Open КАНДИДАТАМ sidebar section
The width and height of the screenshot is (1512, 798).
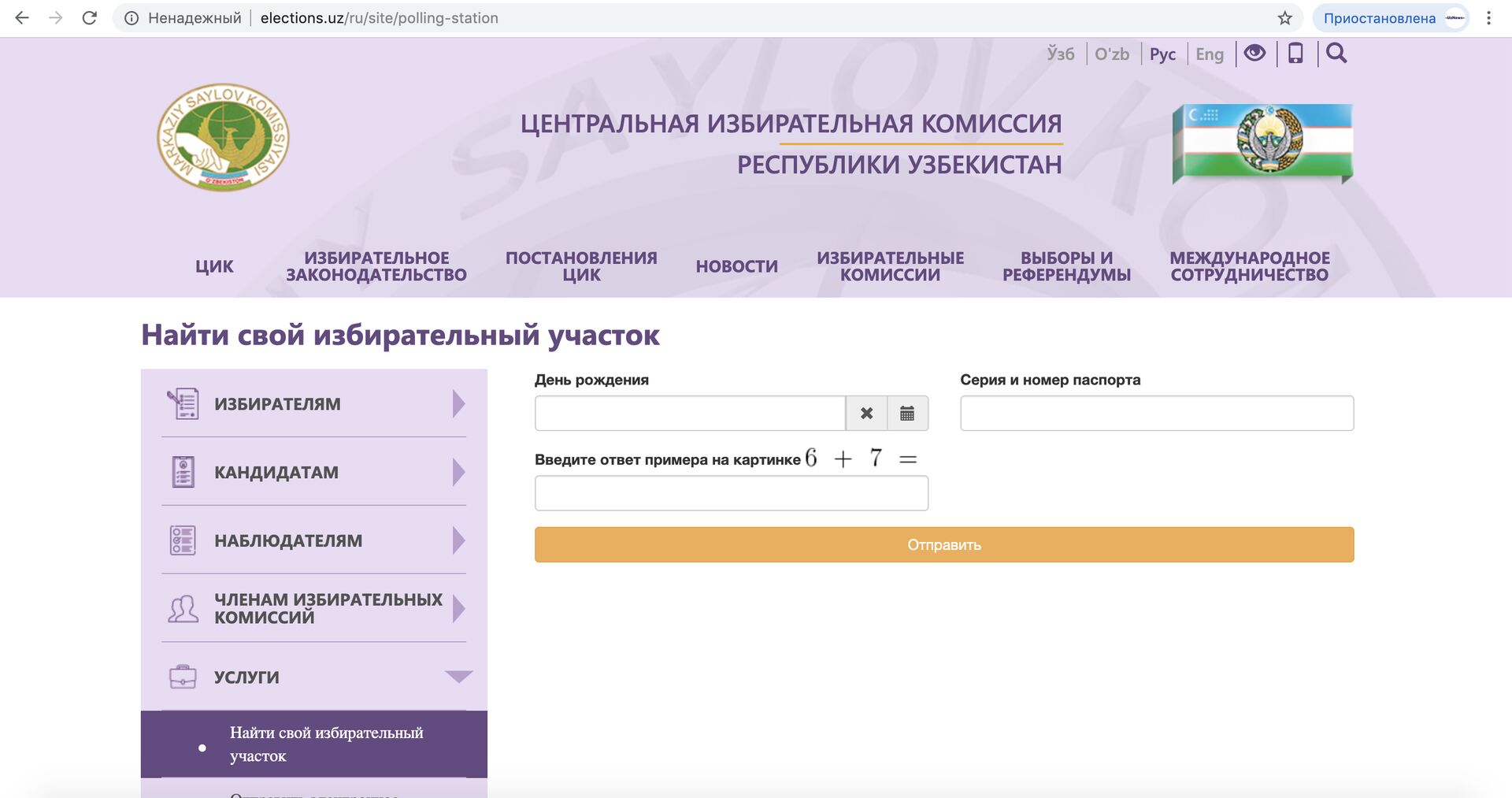tap(313, 472)
